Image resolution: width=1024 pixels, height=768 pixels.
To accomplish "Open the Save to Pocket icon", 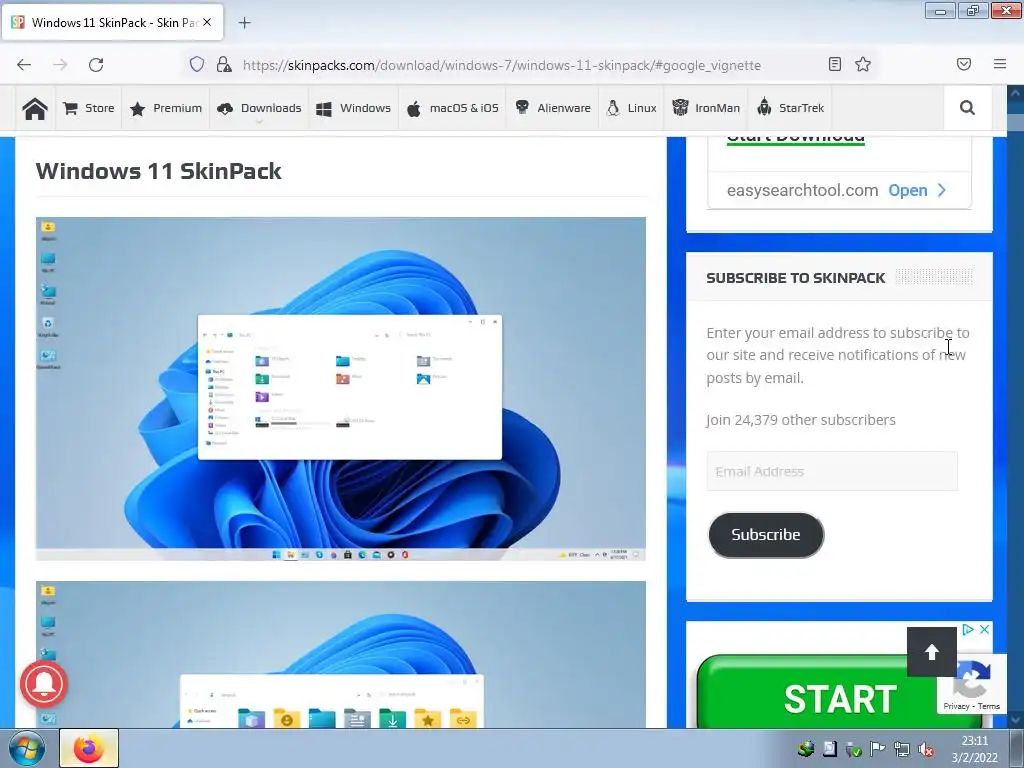I will [964, 64].
